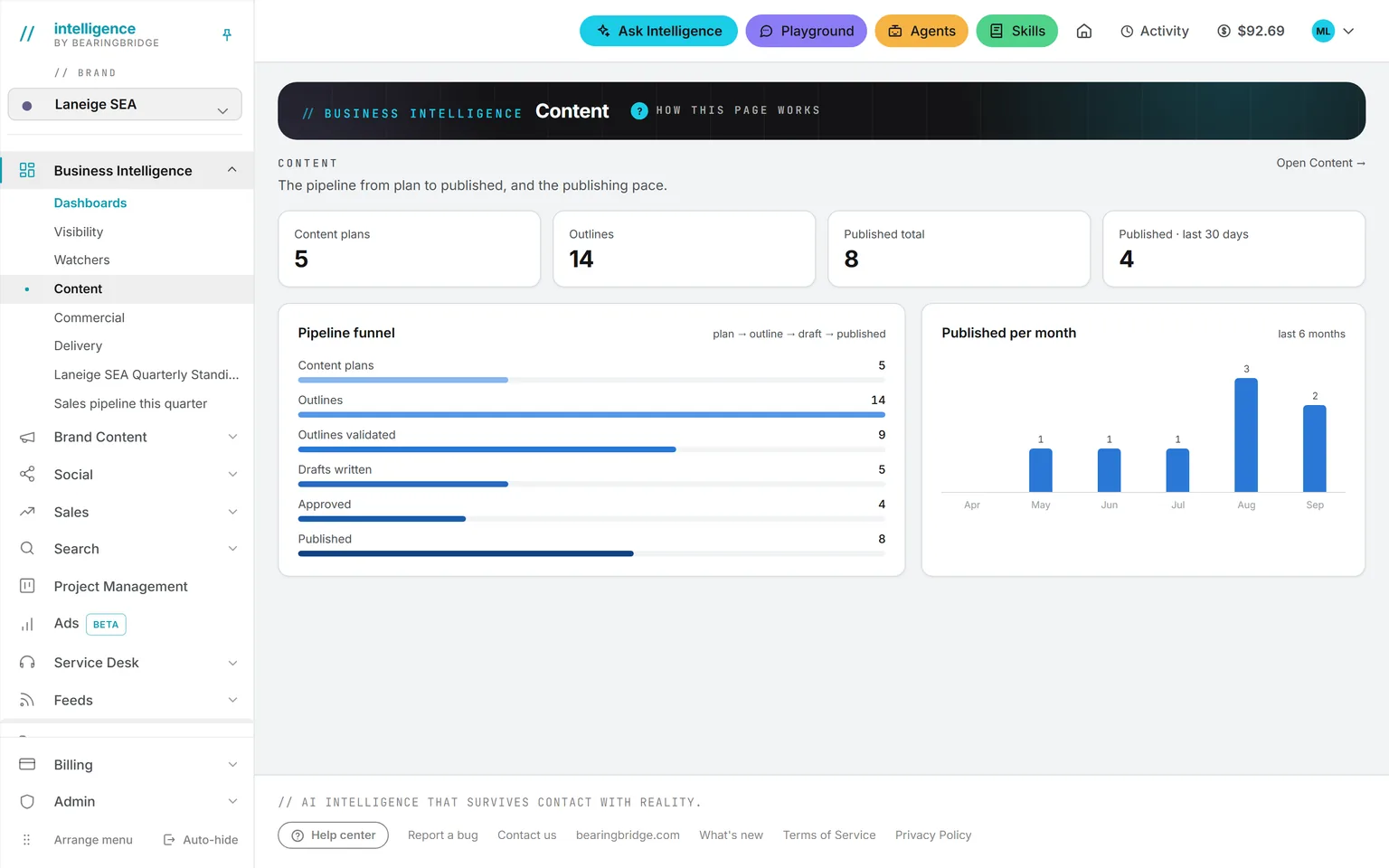Click the Auto-hide exit icon
The width and height of the screenshot is (1389, 868).
[x=169, y=840]
